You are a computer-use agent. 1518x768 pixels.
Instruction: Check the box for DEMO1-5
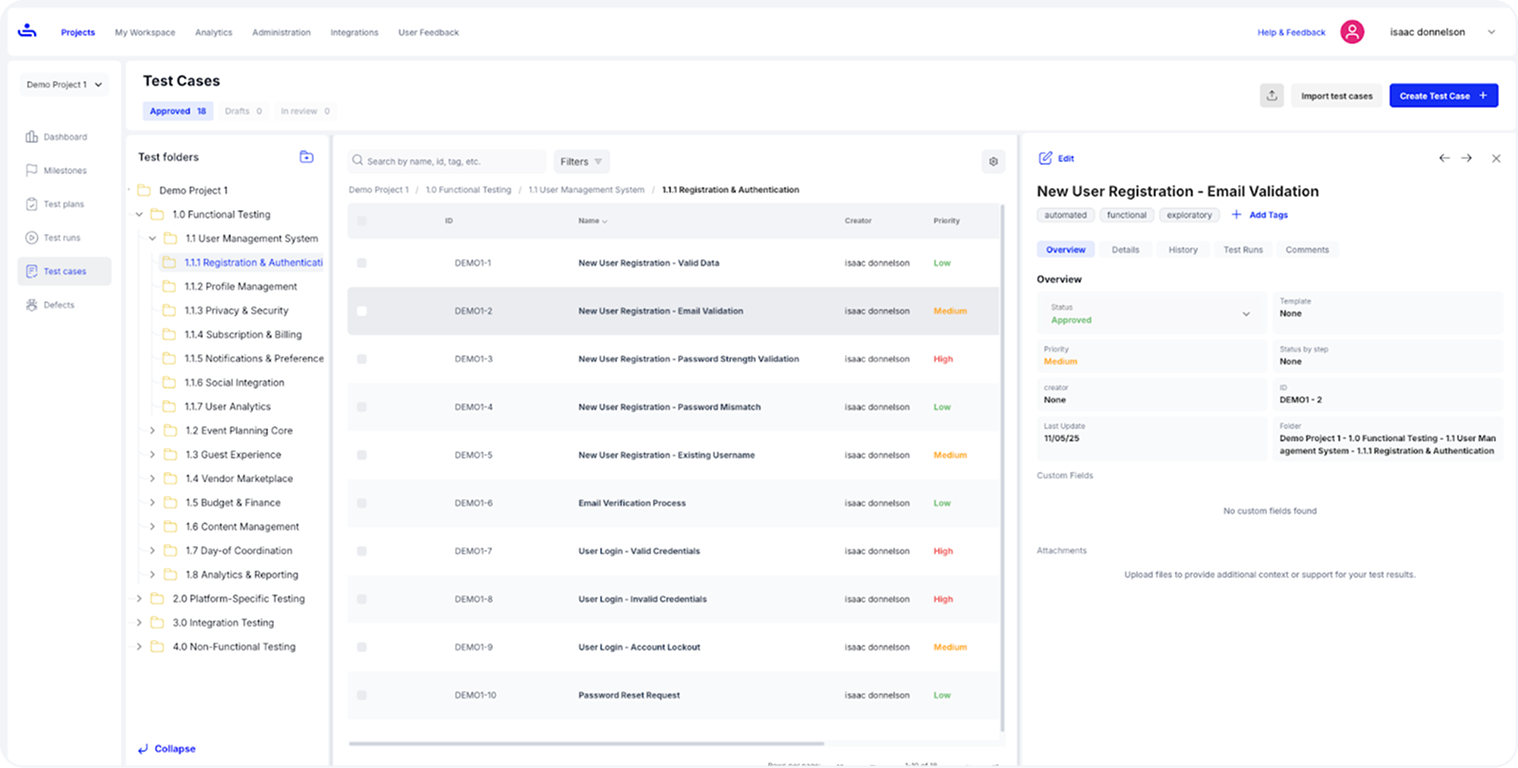[362, 455]
